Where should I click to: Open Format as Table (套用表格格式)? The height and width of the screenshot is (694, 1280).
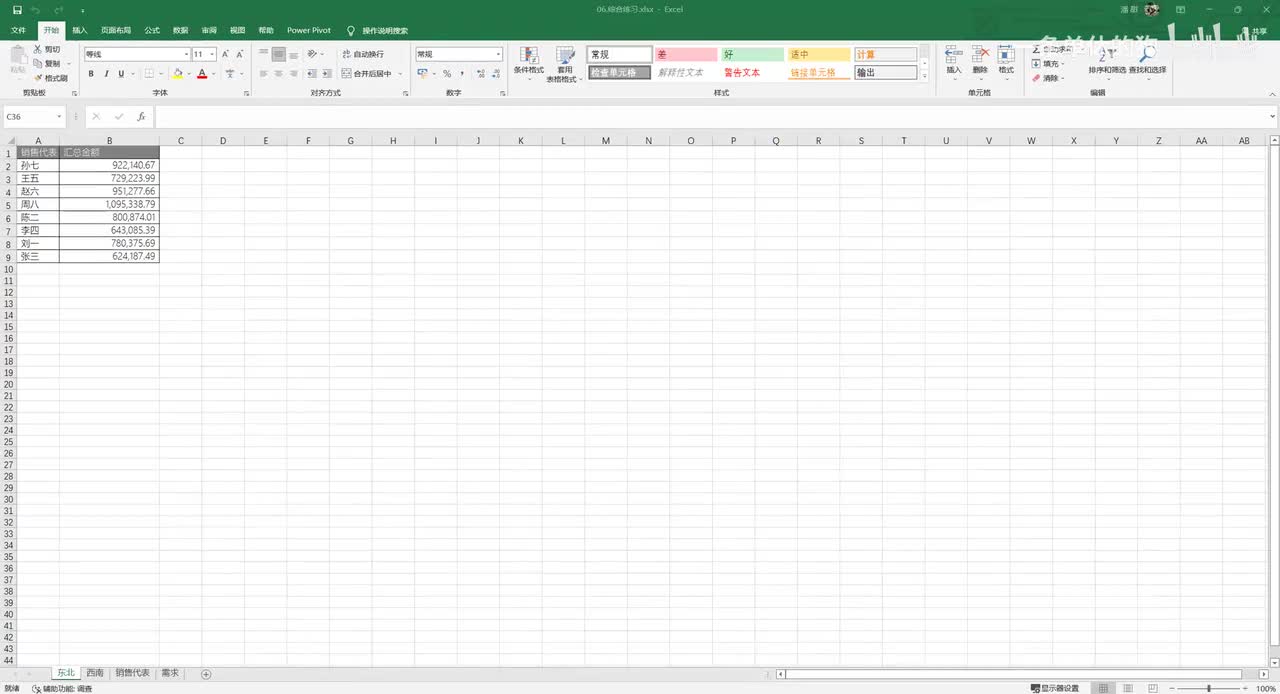(x=565, y=64)
